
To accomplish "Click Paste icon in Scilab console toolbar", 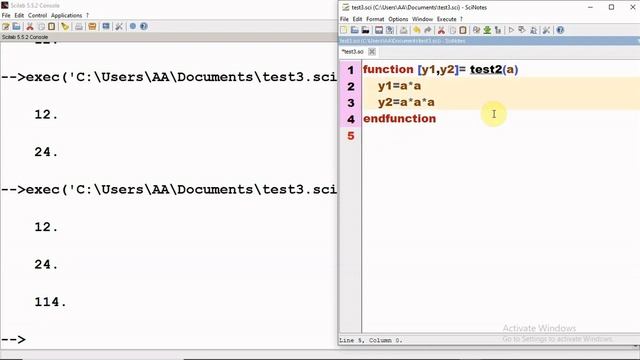I will pos(51,27).
